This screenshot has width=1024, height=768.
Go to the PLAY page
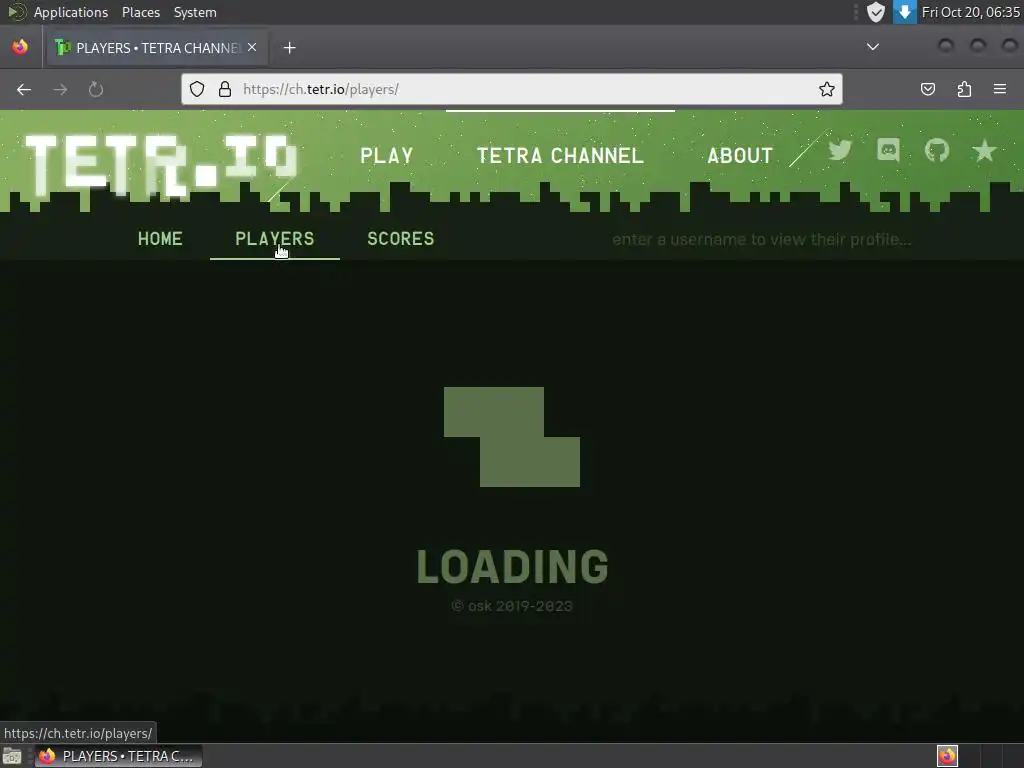pos(387,155)
